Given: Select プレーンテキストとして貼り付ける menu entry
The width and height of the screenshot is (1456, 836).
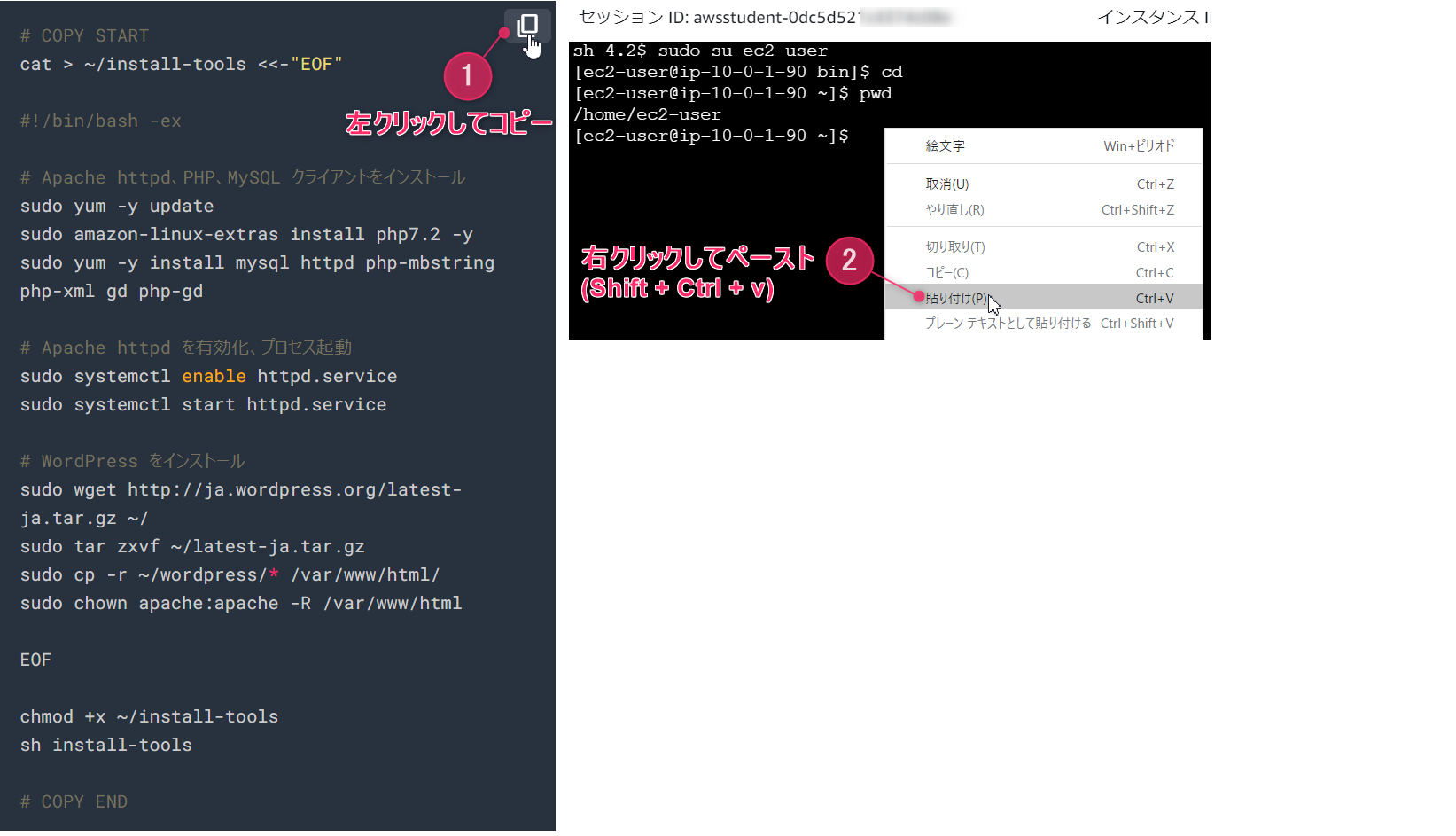Looking at the screenshot, I should click(1008, 324).
